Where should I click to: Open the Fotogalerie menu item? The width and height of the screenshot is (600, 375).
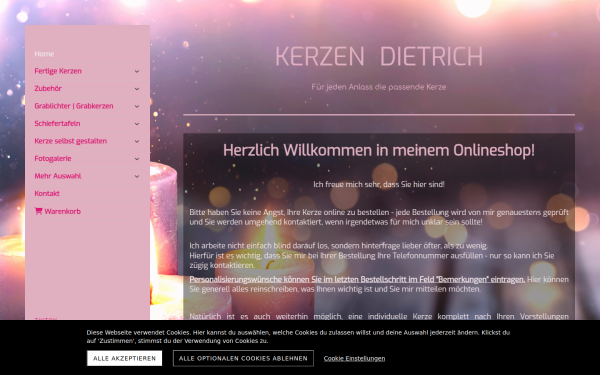click(53, 158)
